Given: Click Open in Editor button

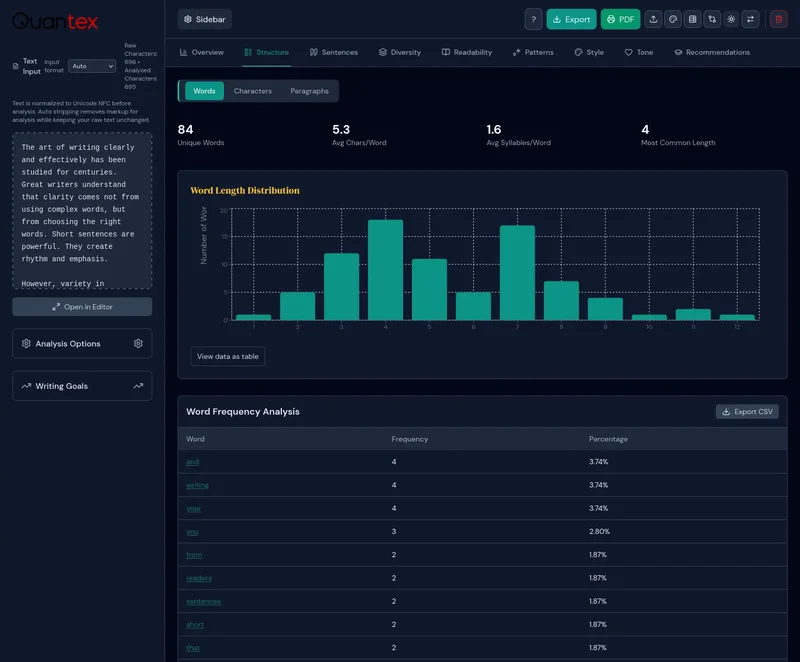Looking at the screenshot, I should pyautogui.click(x=82, y=307).
